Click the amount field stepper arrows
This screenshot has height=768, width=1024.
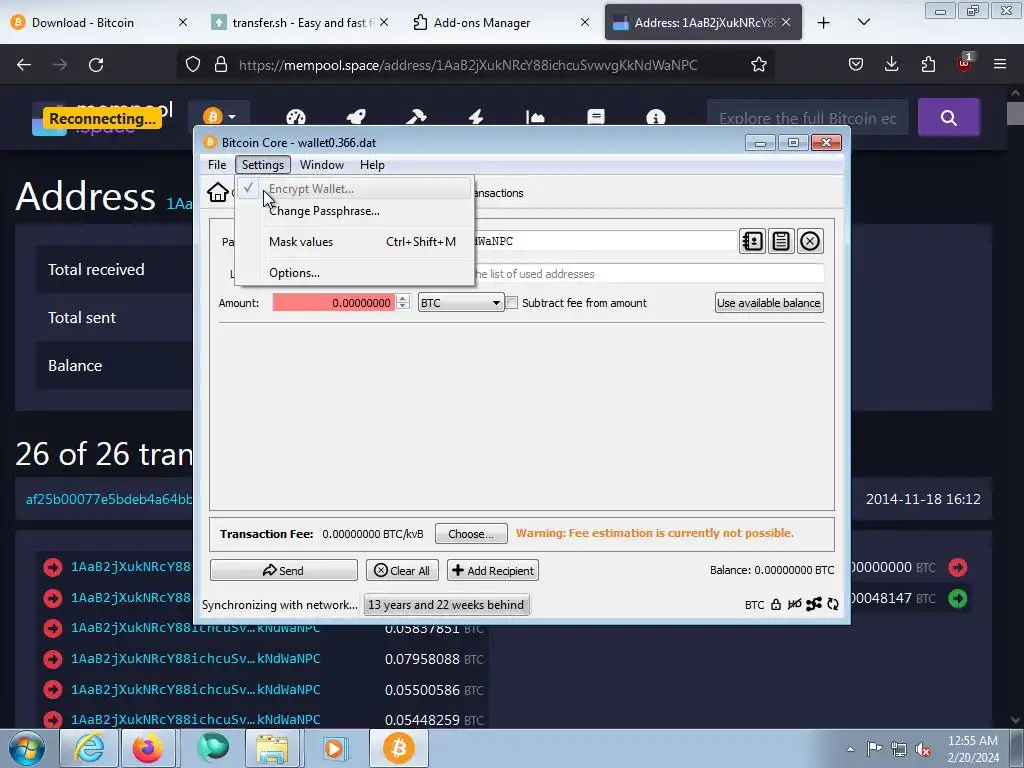click(403, 302)
